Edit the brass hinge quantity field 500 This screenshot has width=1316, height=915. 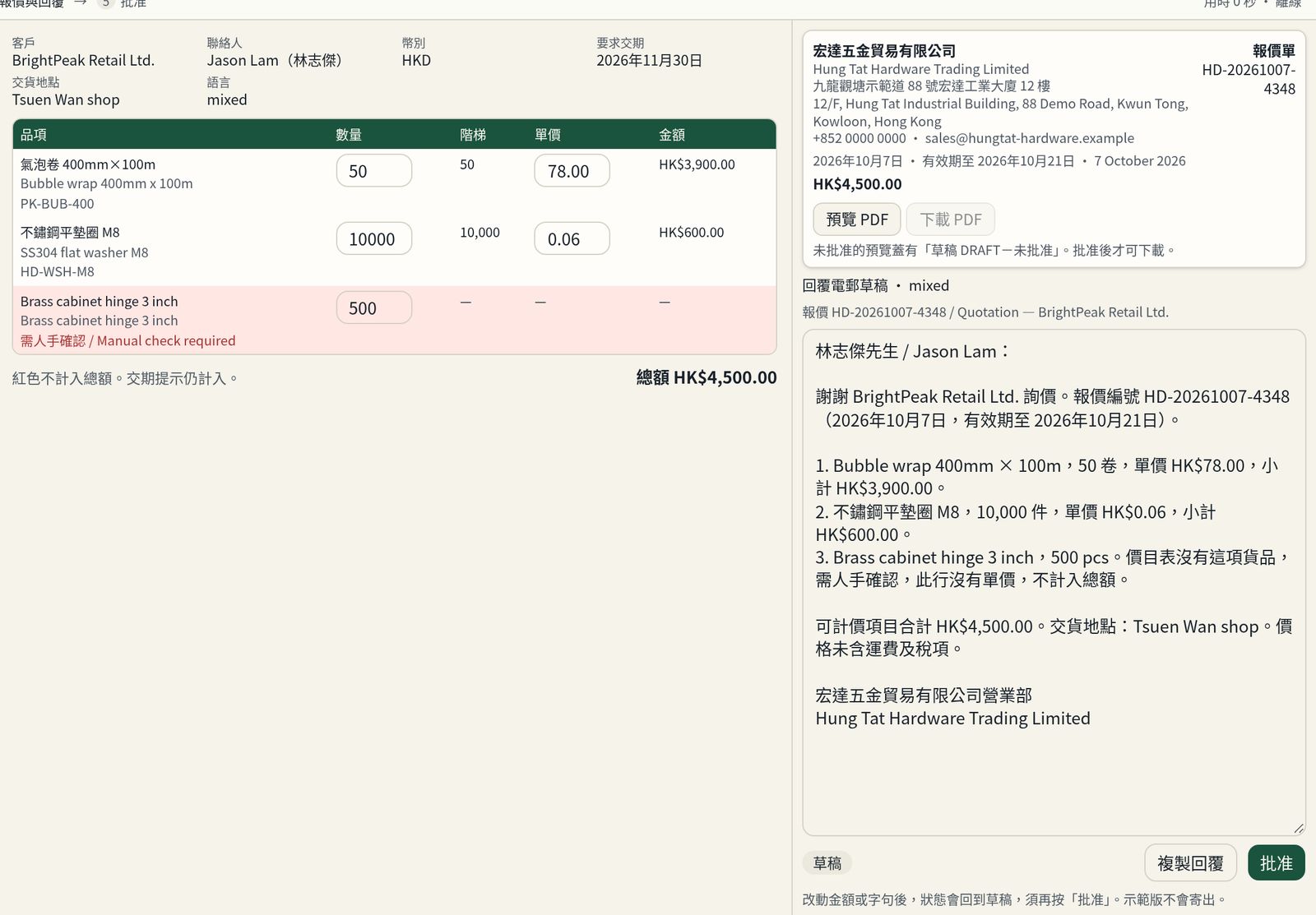374,308
